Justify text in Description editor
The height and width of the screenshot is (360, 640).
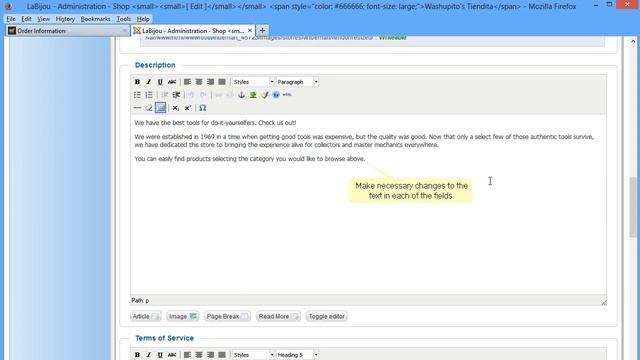click(x=222, y=82)
